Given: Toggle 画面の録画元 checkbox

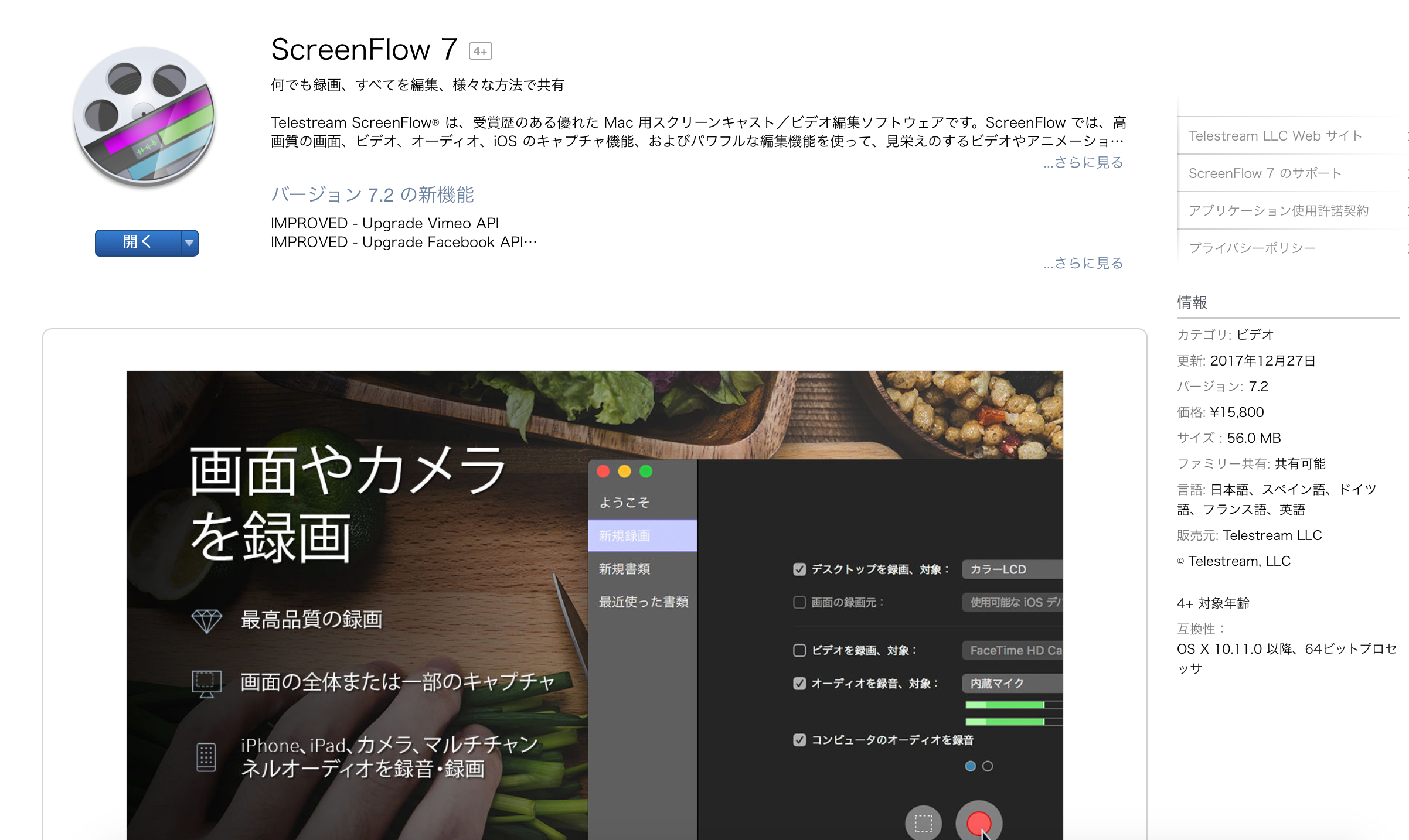Looking at the screenshot, I should (799, 602).
